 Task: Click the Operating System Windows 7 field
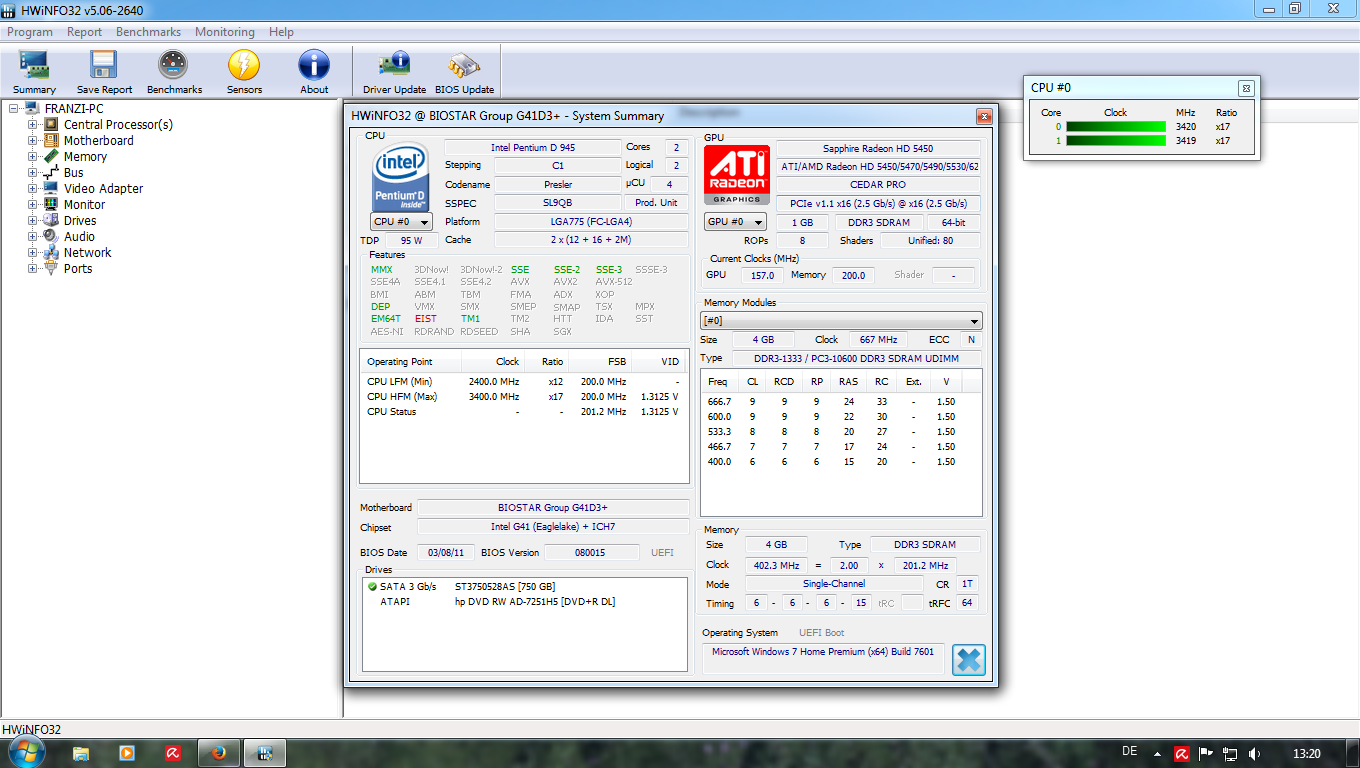(x=823, y=656)
